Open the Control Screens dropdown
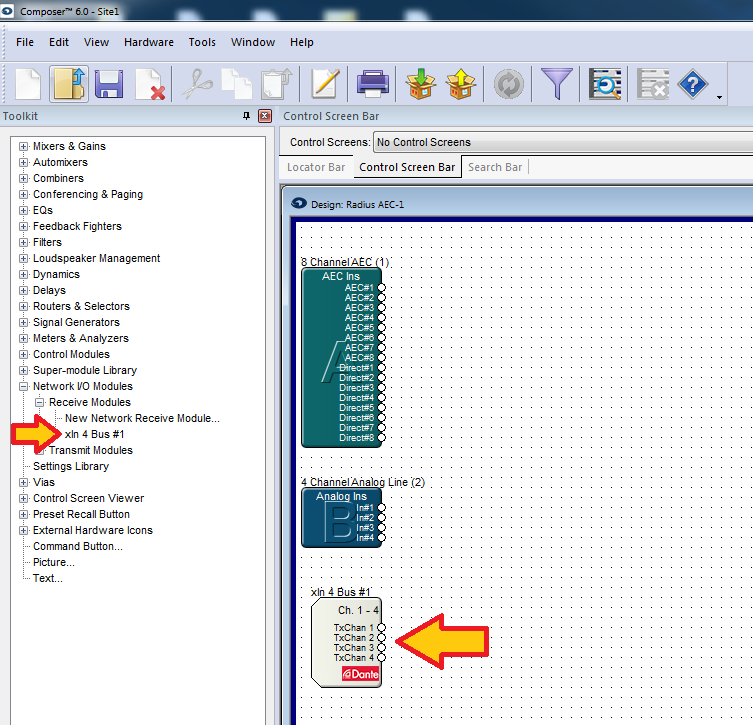 tap(563, 142)
